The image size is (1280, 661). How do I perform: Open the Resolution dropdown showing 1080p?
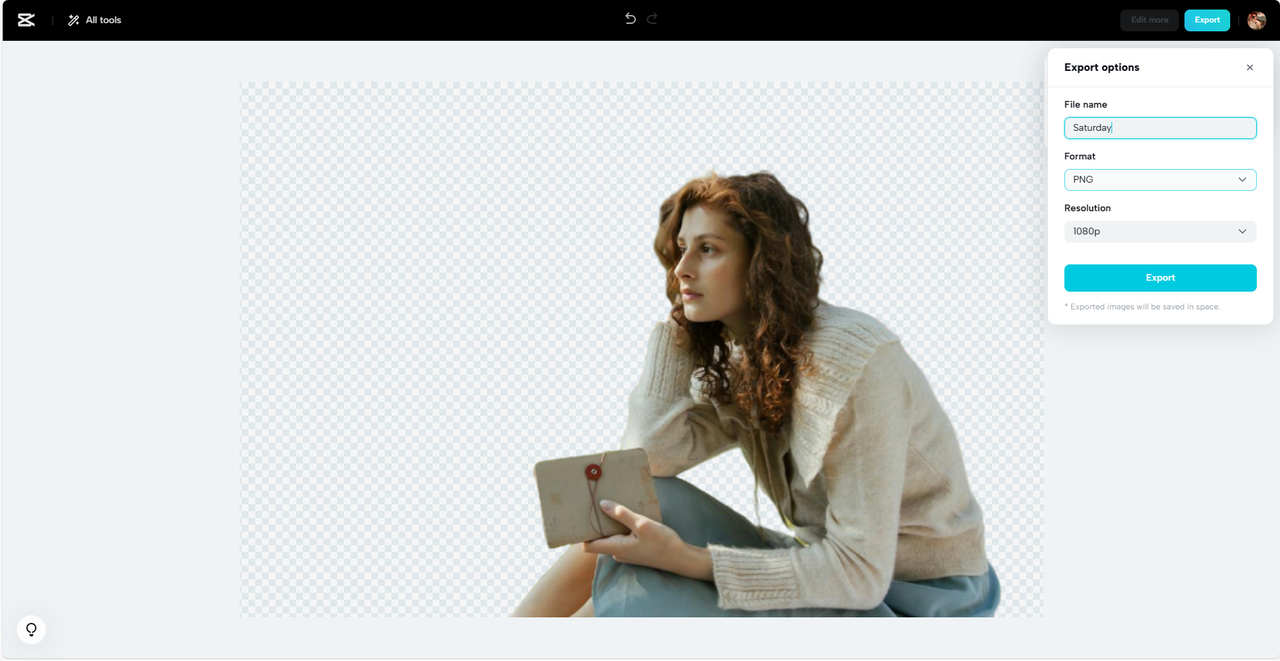click(x=1160, y=231)
